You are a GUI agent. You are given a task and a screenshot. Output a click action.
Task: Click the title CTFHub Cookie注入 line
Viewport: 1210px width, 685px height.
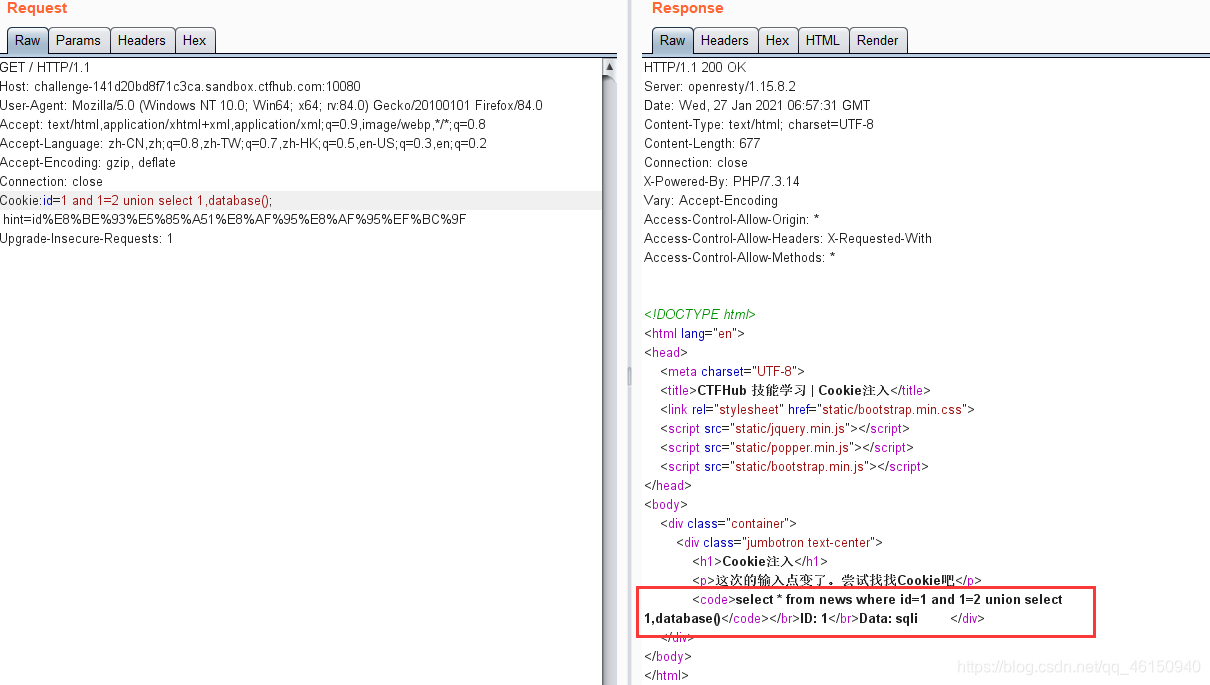[x=795, y=390]
